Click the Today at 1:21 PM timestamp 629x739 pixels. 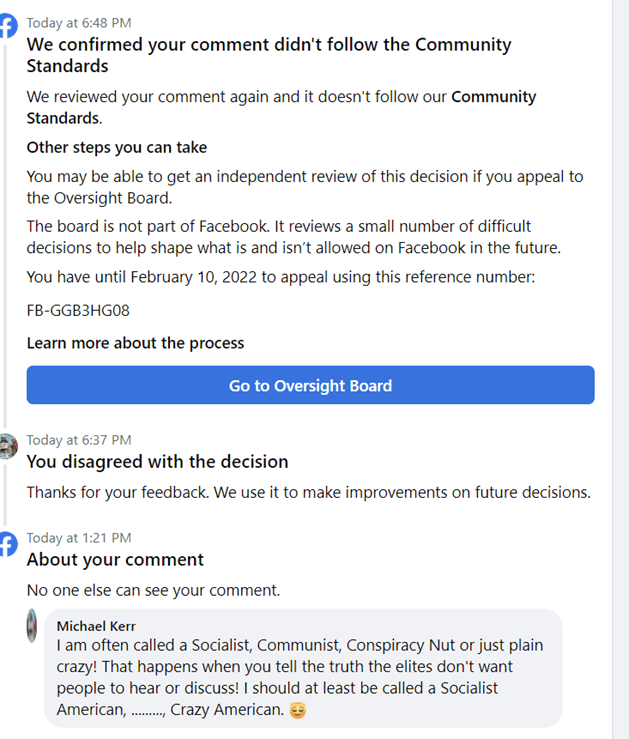point(79,538)
